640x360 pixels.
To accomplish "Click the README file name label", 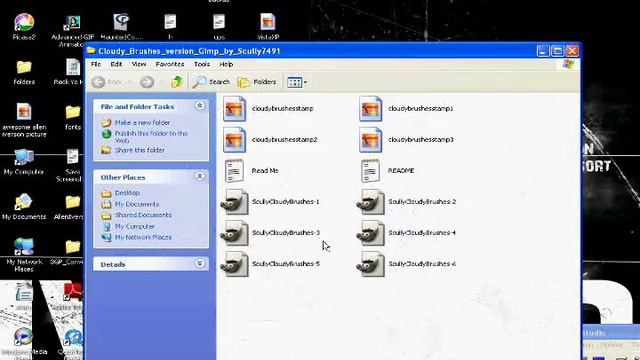I will pyautogui.click(x=401, y=171).
